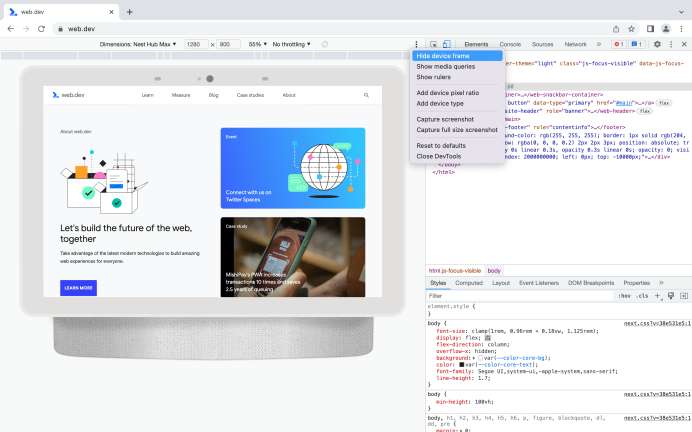Choose Capture full size screenshot

(x=458, y=130)
